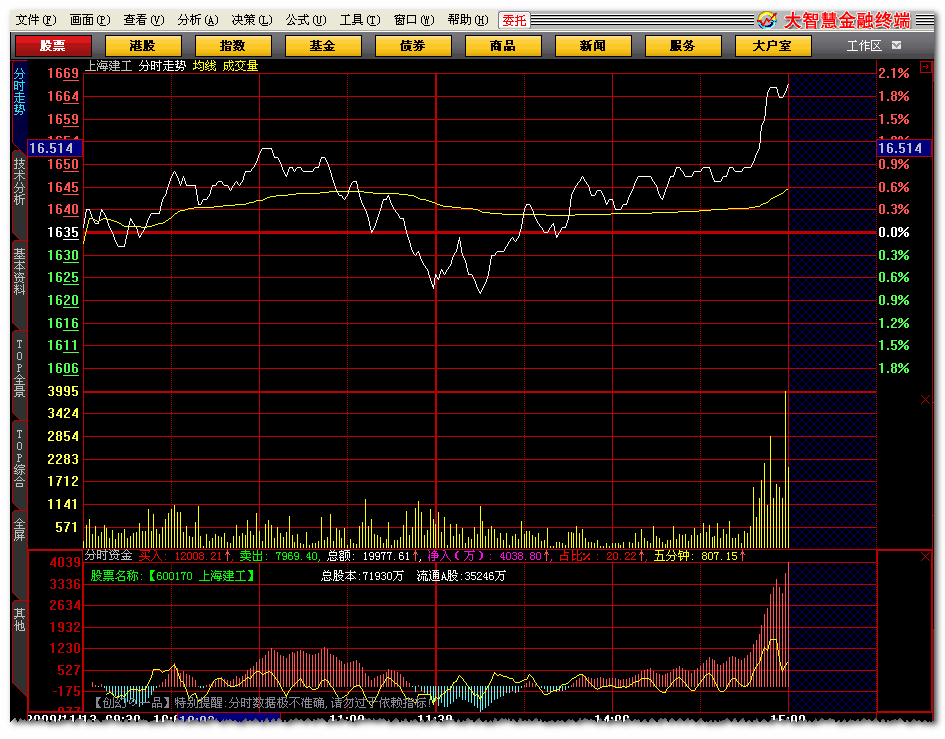Click the 流通A股:35246万 text
945x739 pixels.
click(461, 576)
